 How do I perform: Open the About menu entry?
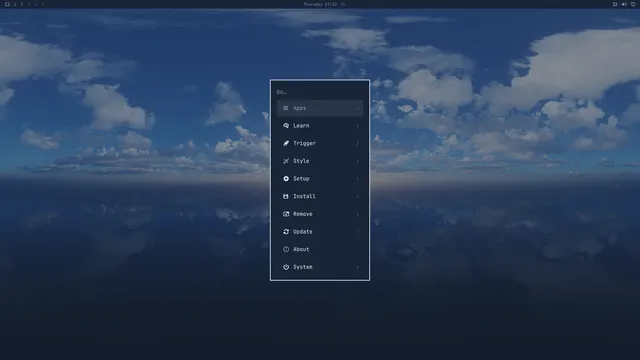(x=320, y=249)
